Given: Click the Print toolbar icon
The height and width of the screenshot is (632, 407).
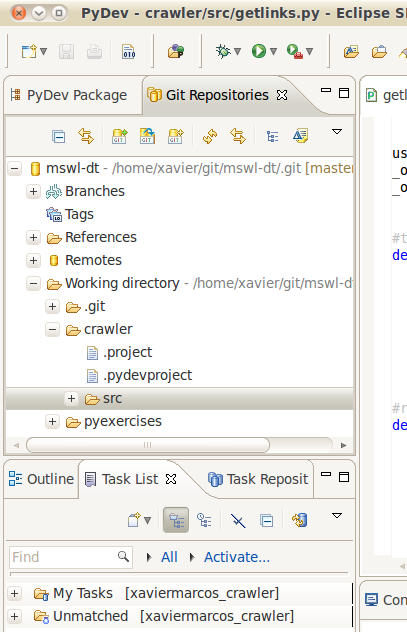Looking at the screenshot, I should click(94, 52).
